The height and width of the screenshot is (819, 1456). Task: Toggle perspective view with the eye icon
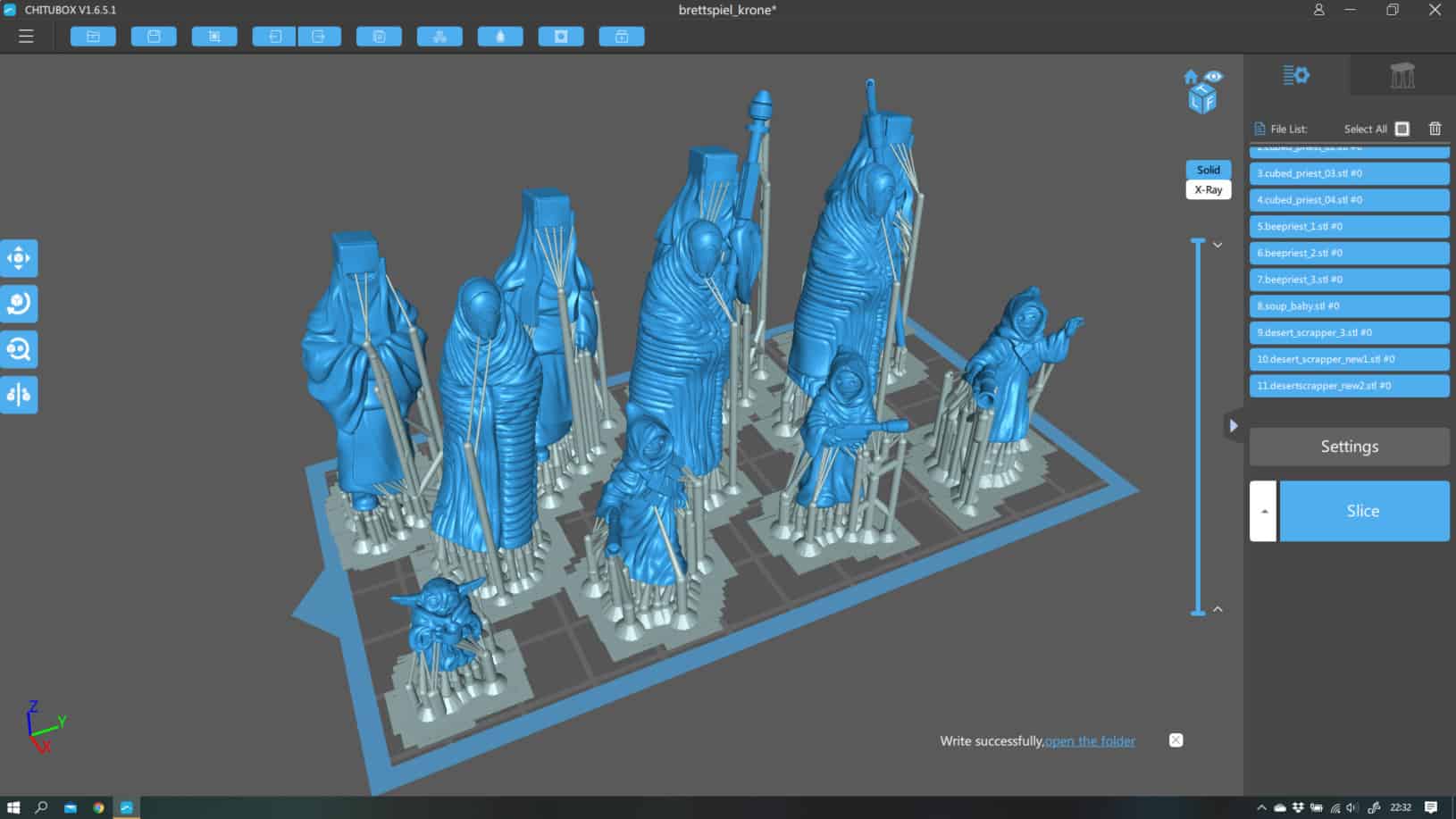click(x=1212, y=76)
